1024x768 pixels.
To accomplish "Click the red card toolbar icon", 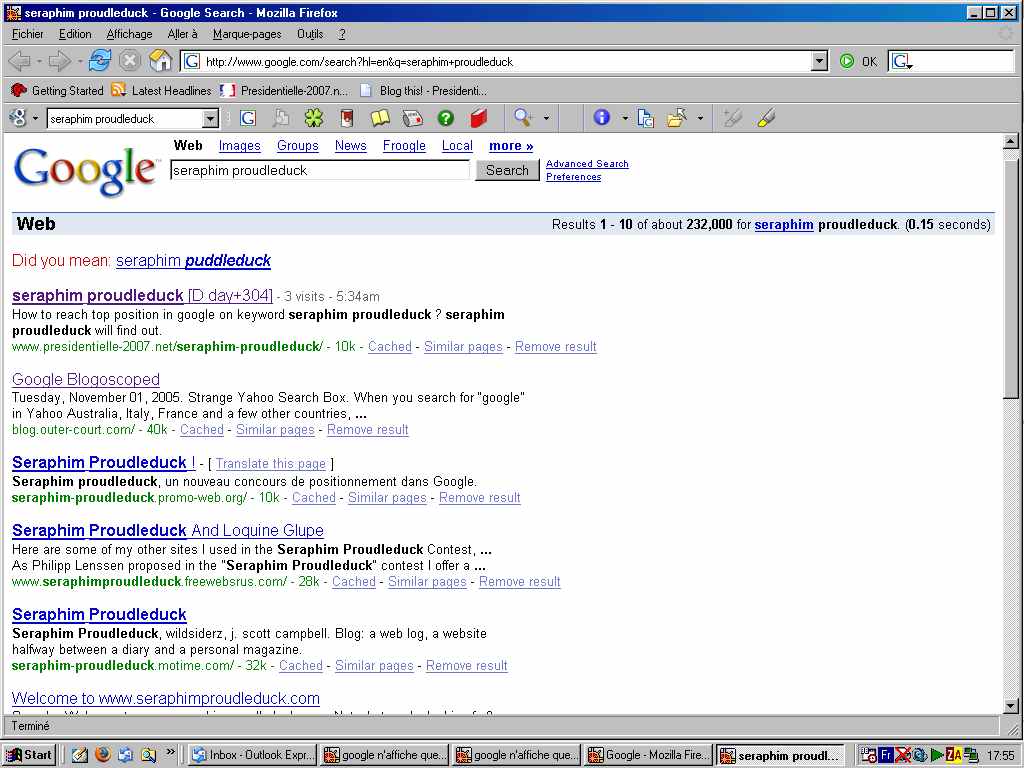I will point(347,118).
